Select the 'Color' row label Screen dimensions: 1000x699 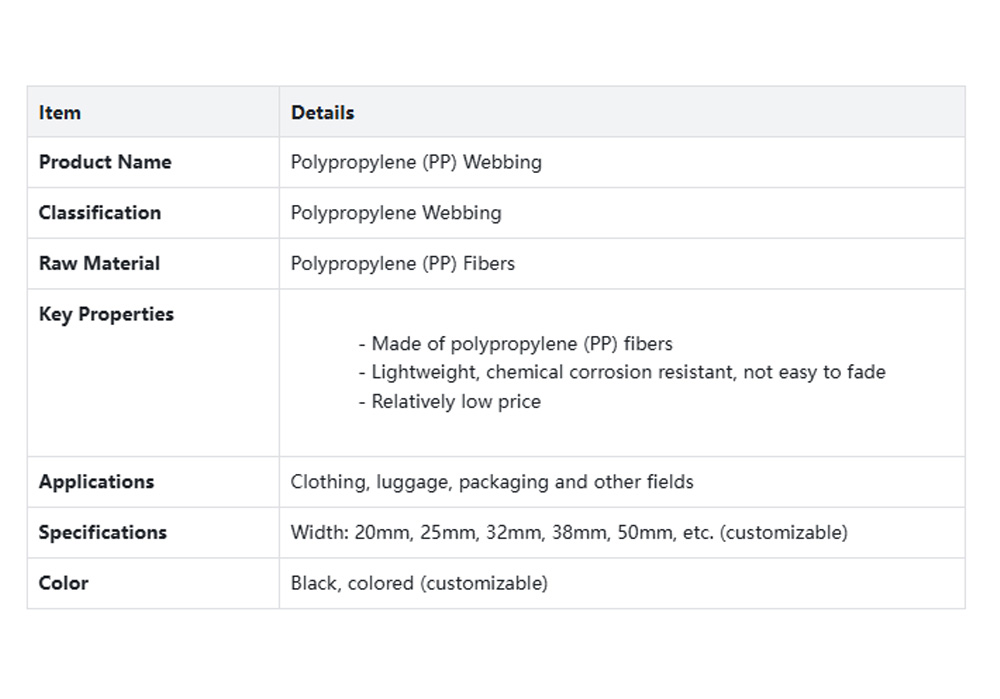[64, 583]
